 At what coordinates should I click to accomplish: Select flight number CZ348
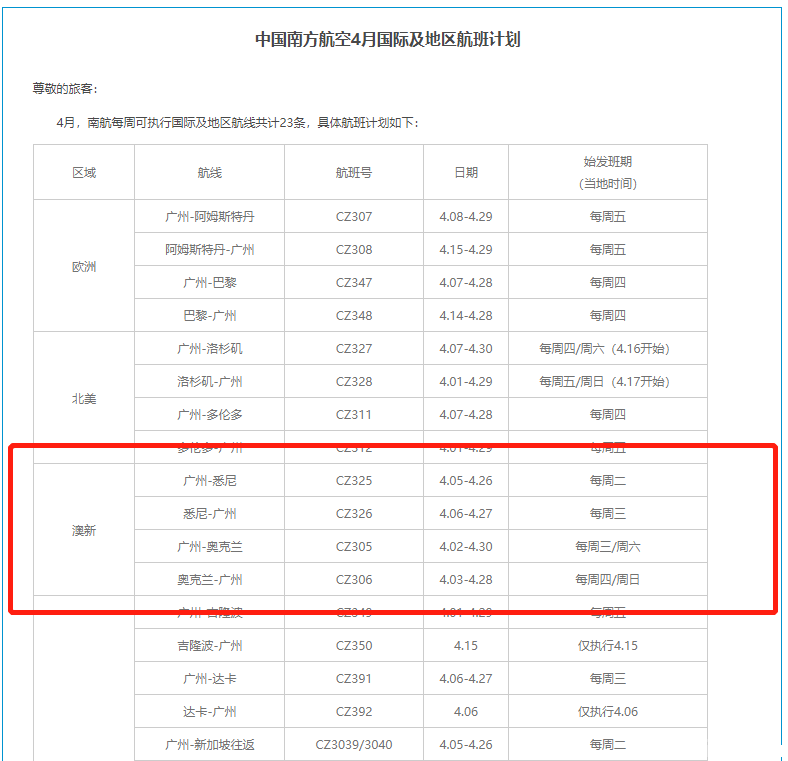pyautogui.click(x=354, y=316)
